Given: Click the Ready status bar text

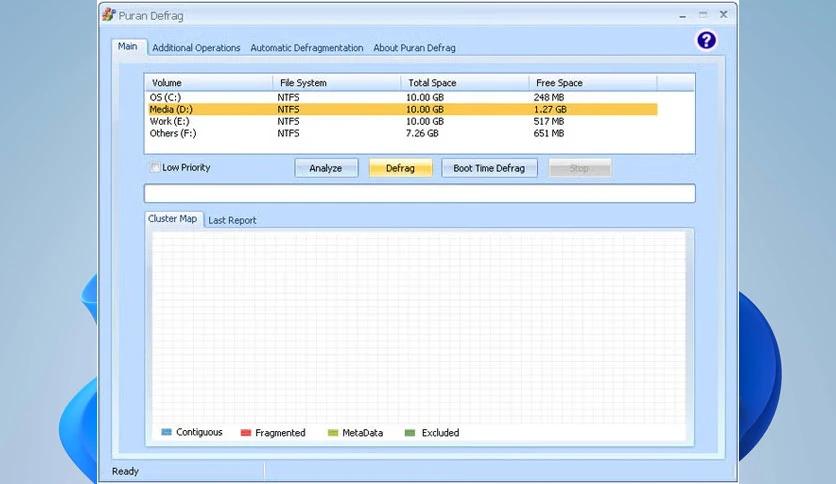Looking at the screenshot, I should pyautogui.click(x=125, y=471).
